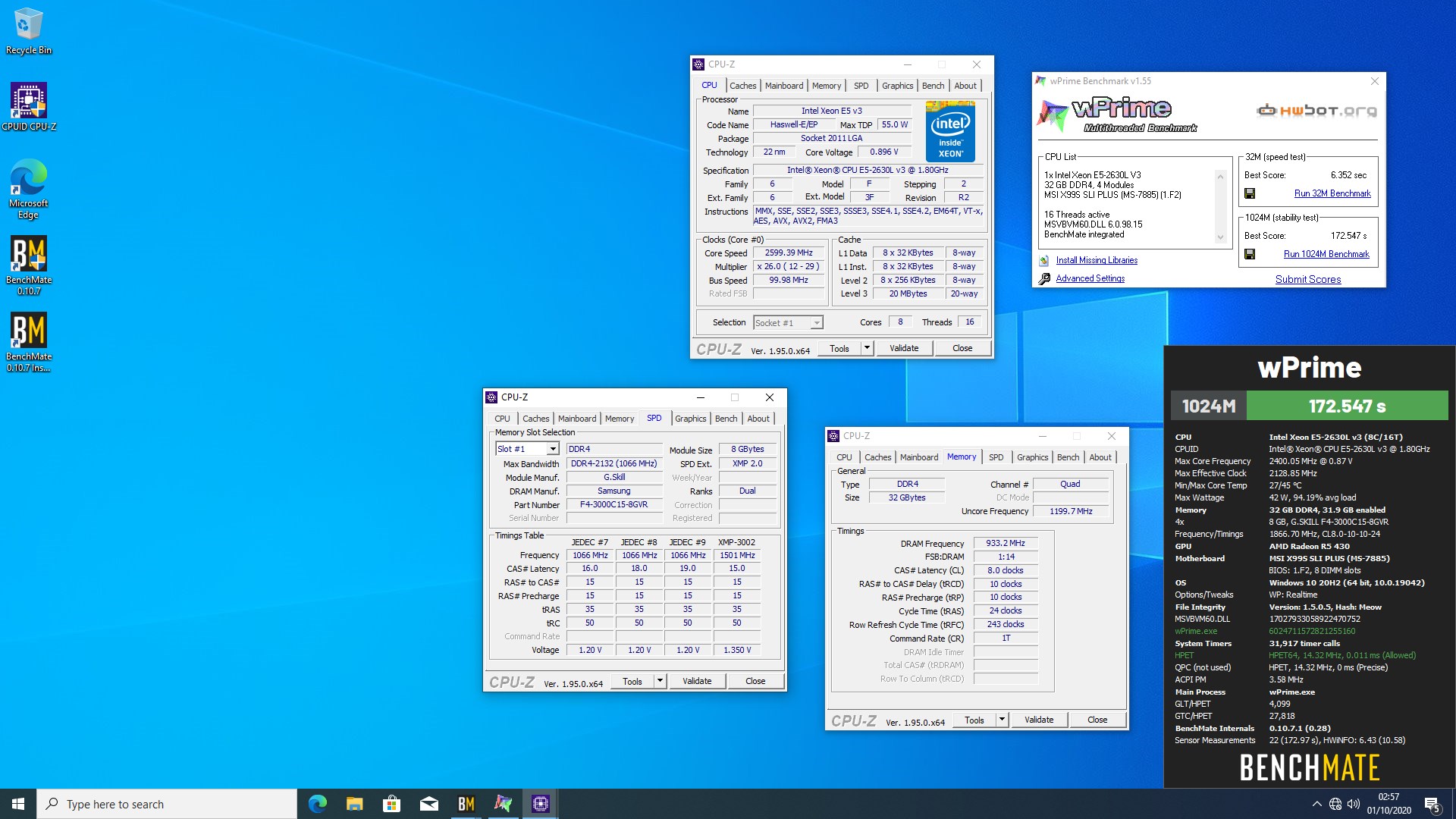Open the Mail app from the taskbar
Viewport: 1456px width, 819px height.
coord(428,804)
